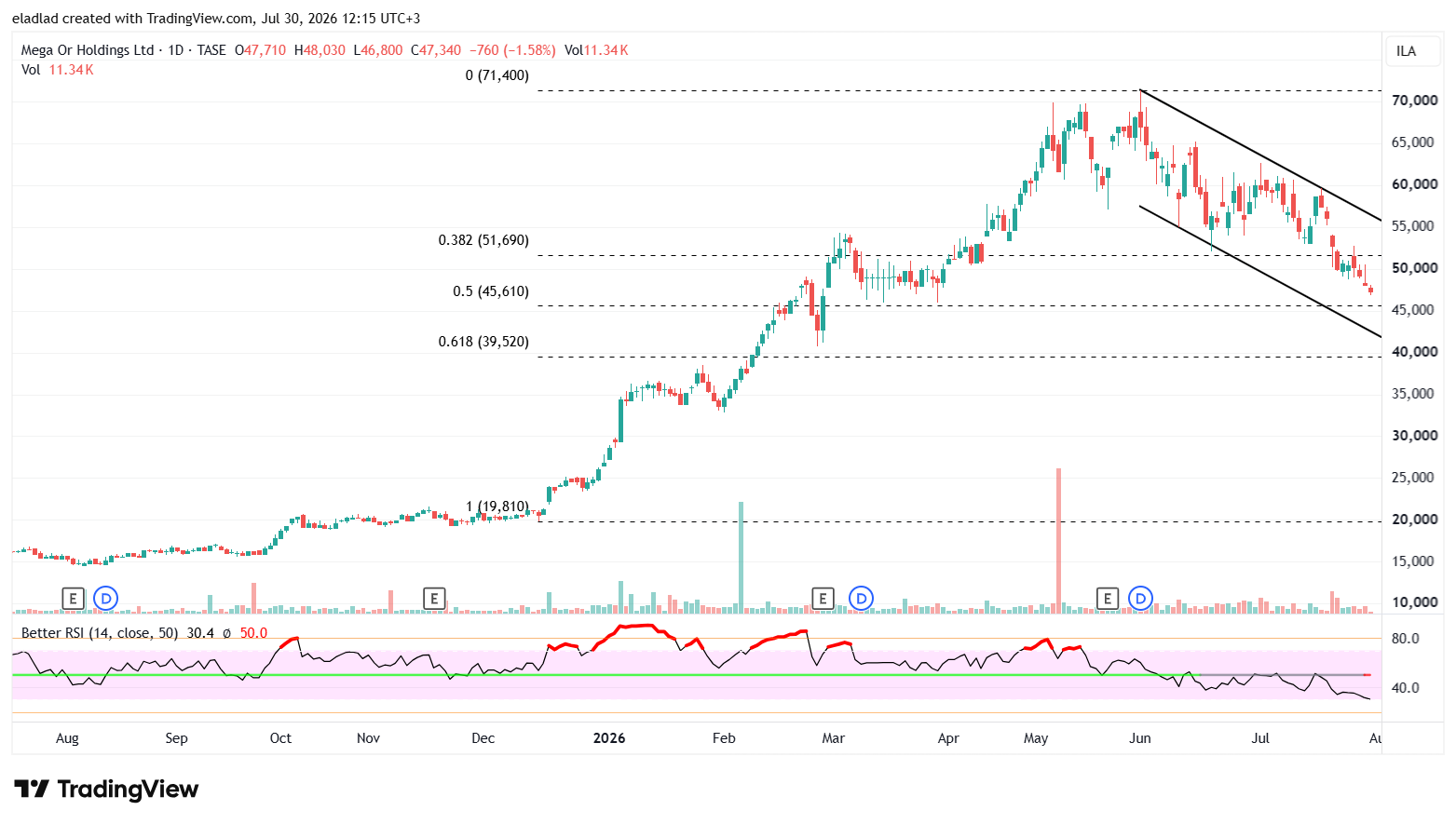Click the 40.0 label on RSI scale
The image size is (1456, 824).
(1406, 688)
